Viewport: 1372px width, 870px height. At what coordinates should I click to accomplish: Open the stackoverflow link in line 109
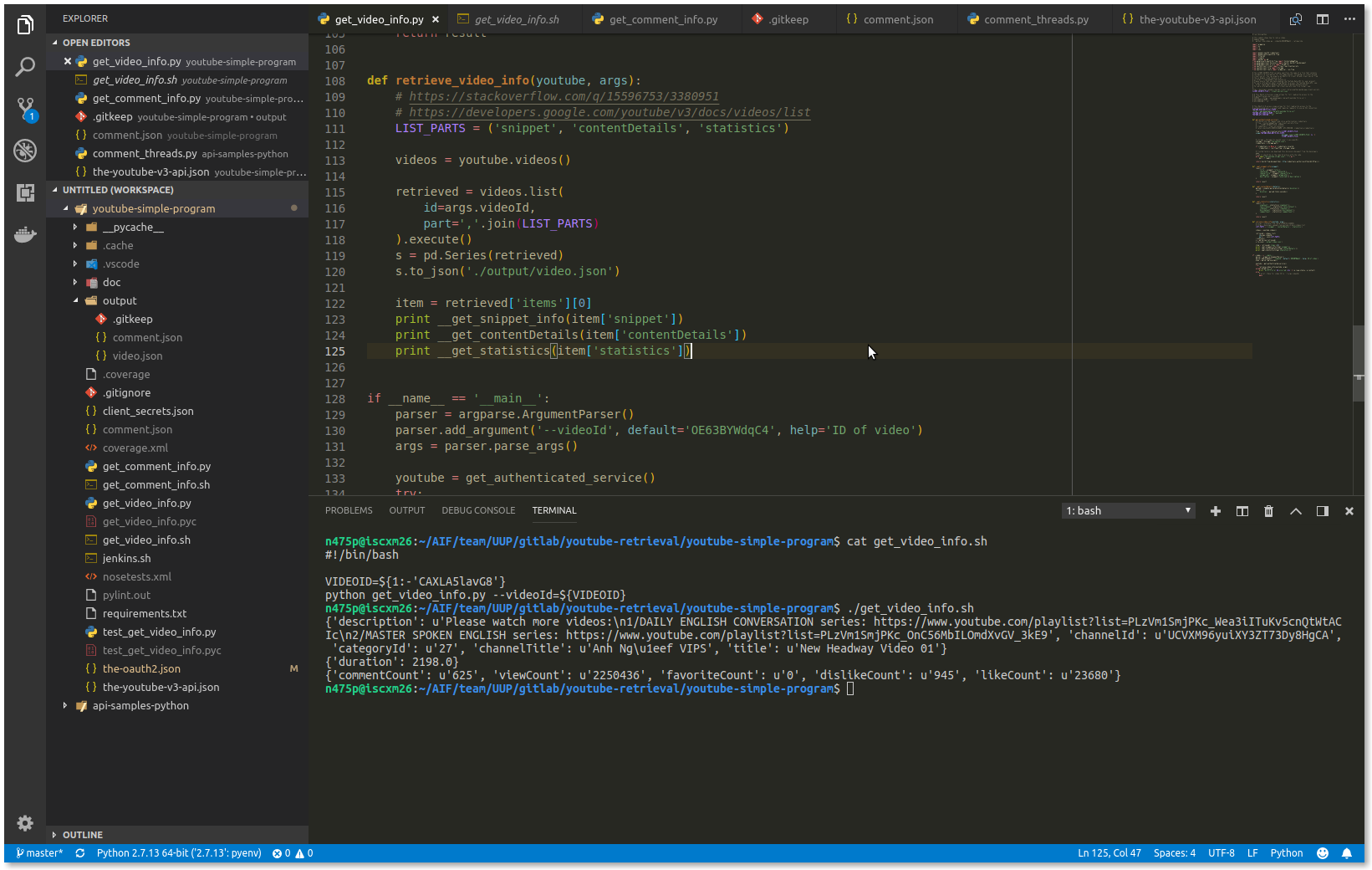pos(564,96)
